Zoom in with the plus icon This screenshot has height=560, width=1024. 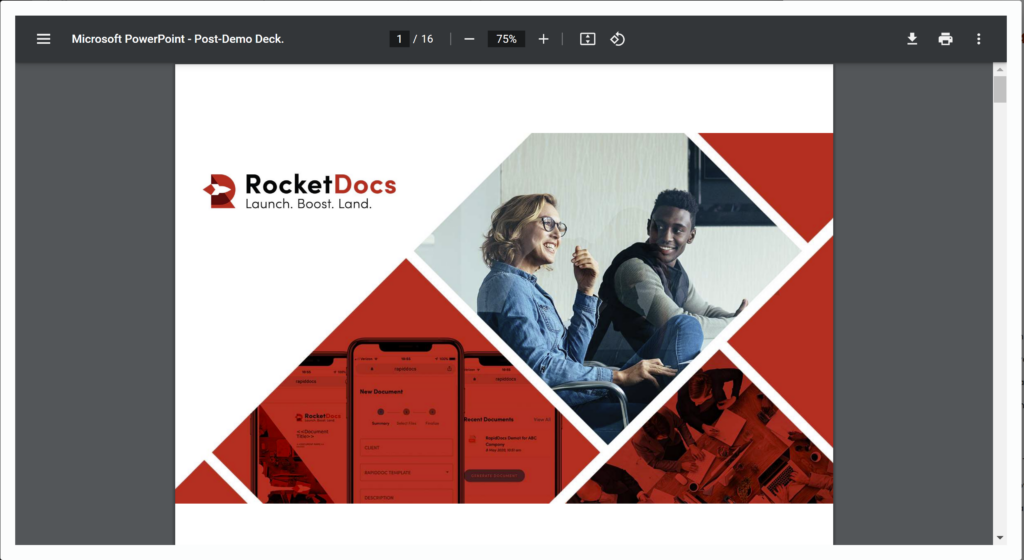point(543,39)
